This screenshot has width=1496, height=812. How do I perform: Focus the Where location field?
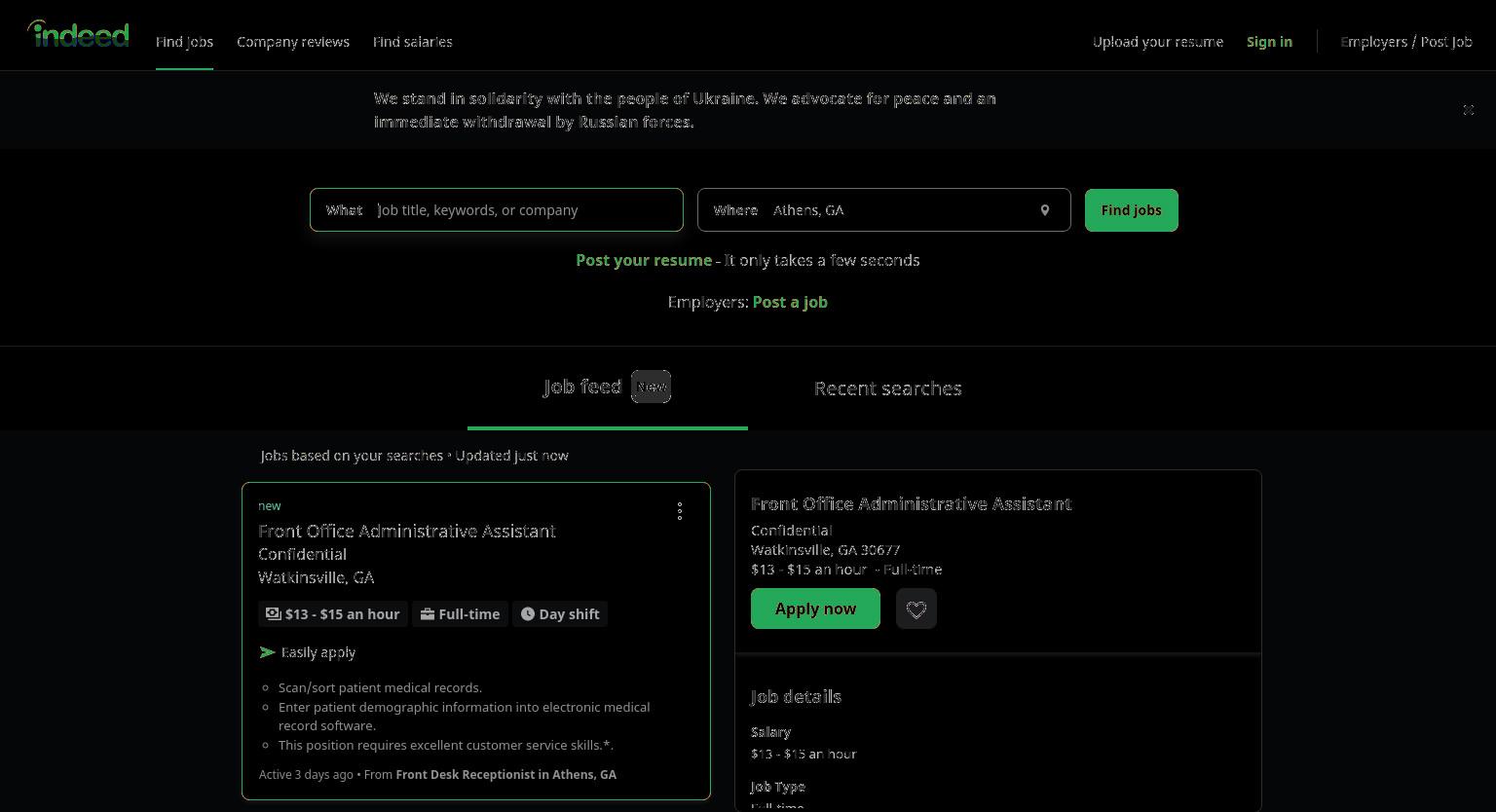(884, 210)
